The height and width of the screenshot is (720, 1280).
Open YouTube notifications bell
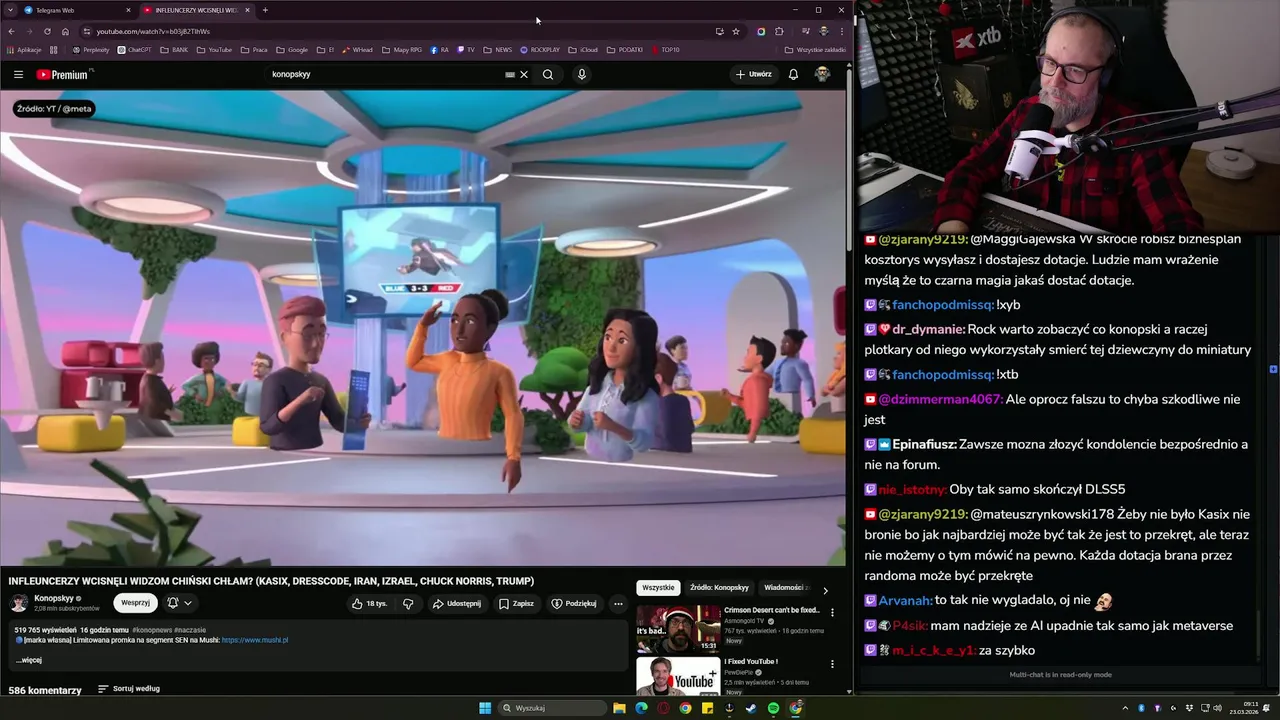tap(793, 74)
